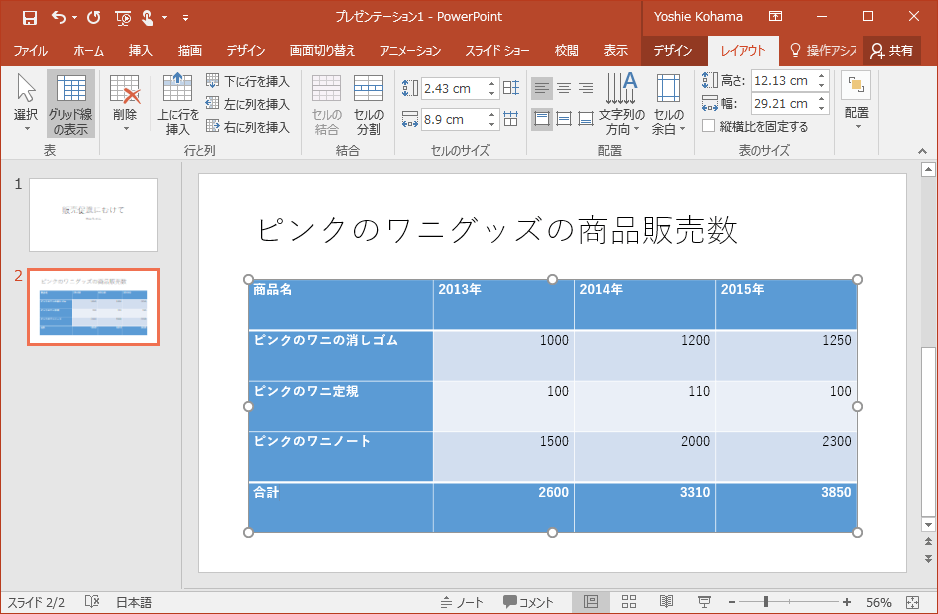Center text horizontally in cell
This screenshot has height=614, width=938.
coord(564,89)
